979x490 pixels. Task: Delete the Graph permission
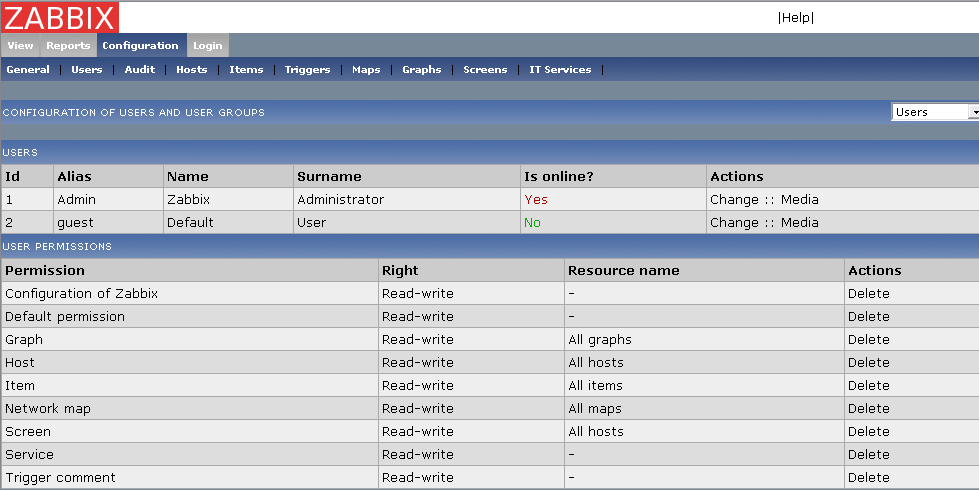pyautogui.click(x=868, y=340)
